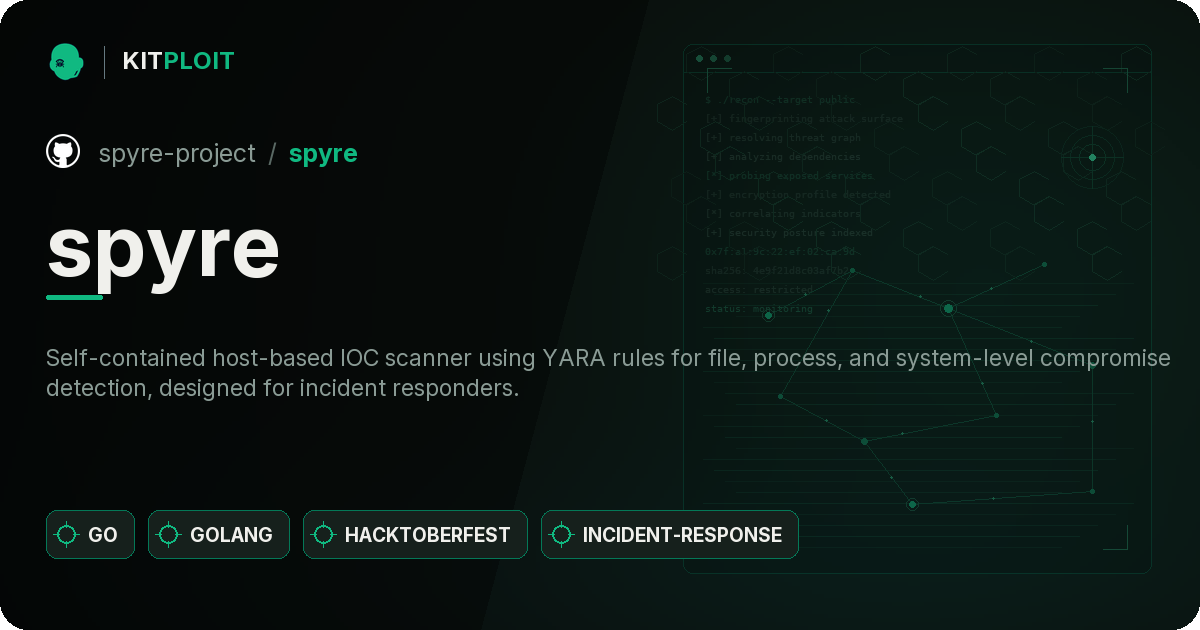
Task: Open the green spyre repository link
Action: tap(323, 154)
